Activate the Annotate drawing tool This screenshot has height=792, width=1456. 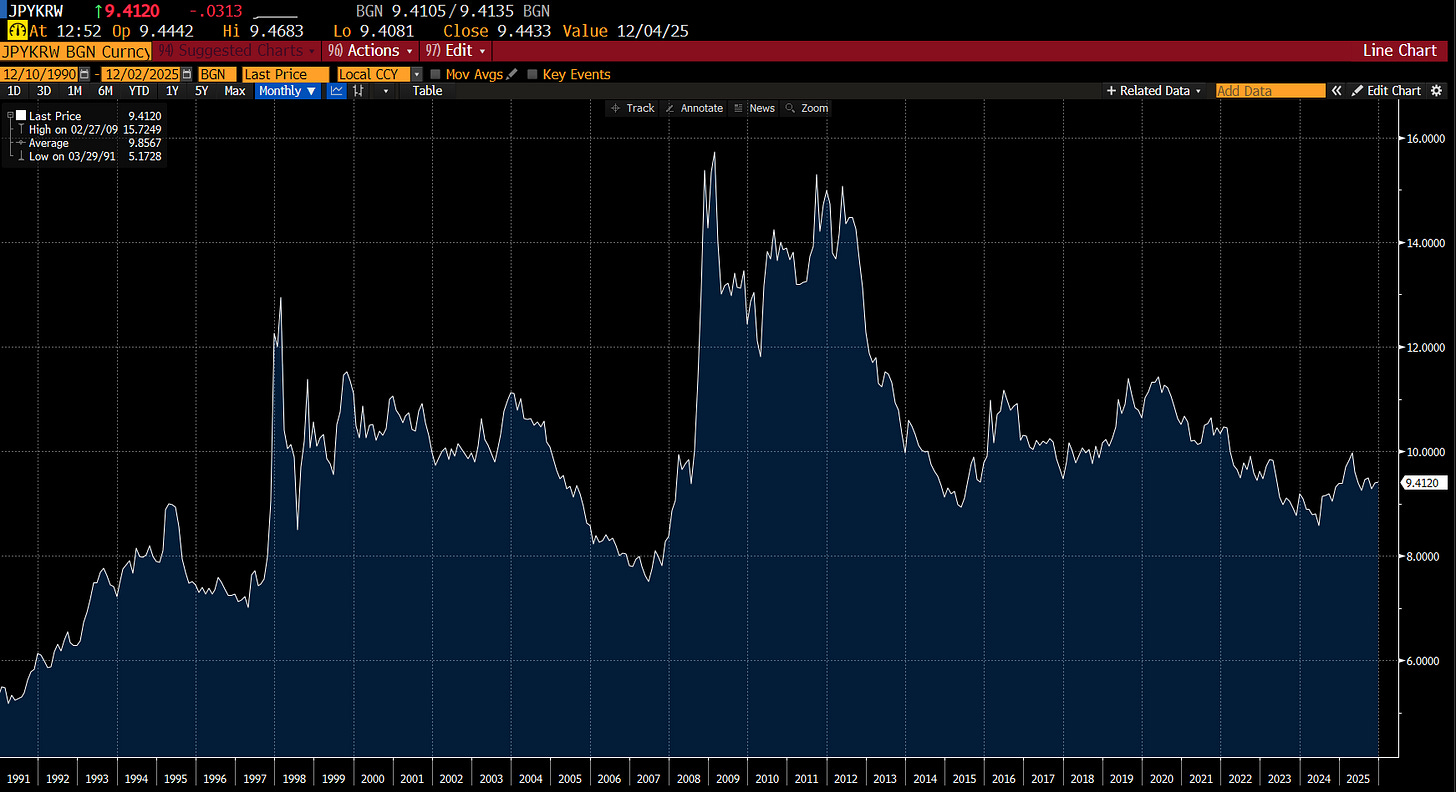[693, 108]
